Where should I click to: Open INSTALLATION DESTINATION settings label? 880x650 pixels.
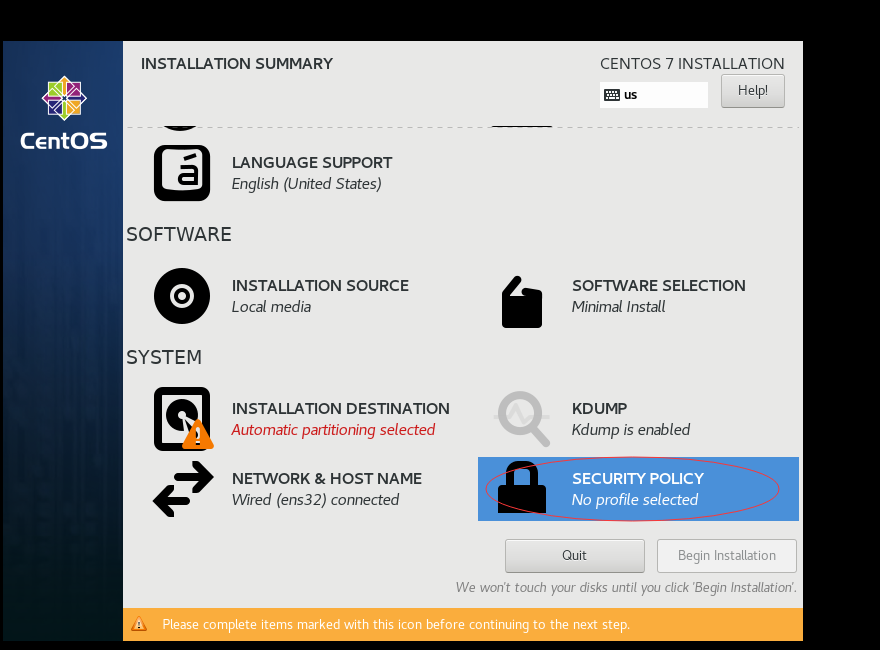point(341,409)
